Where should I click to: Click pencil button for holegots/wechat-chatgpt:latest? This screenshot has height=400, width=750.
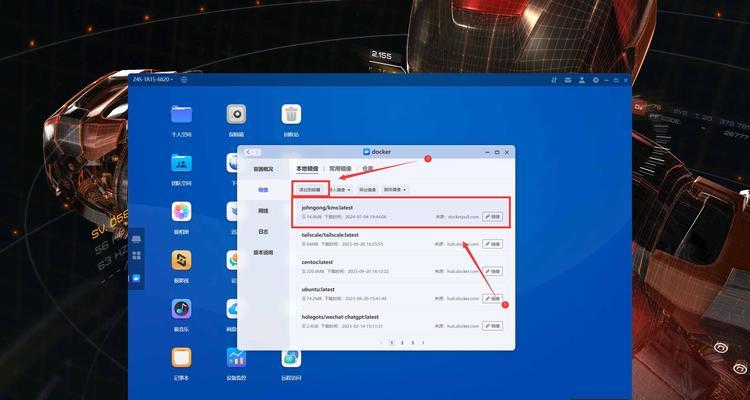point(492,326)
